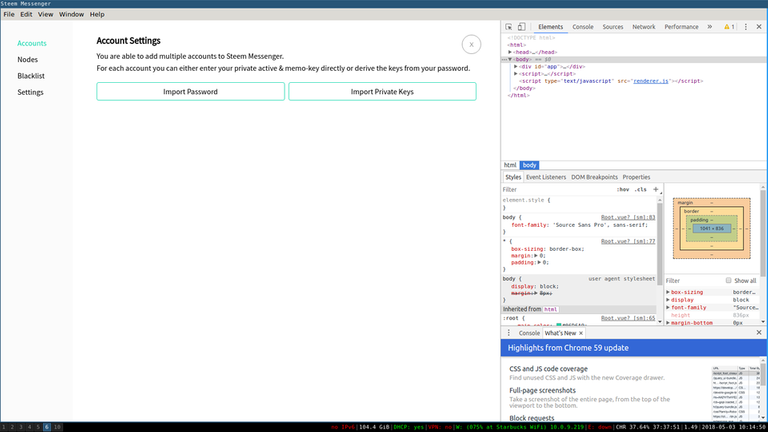Viewport: 768px width, 432px height.
Task: Expand computed margin-bottom property
Action: pos(668,323)
